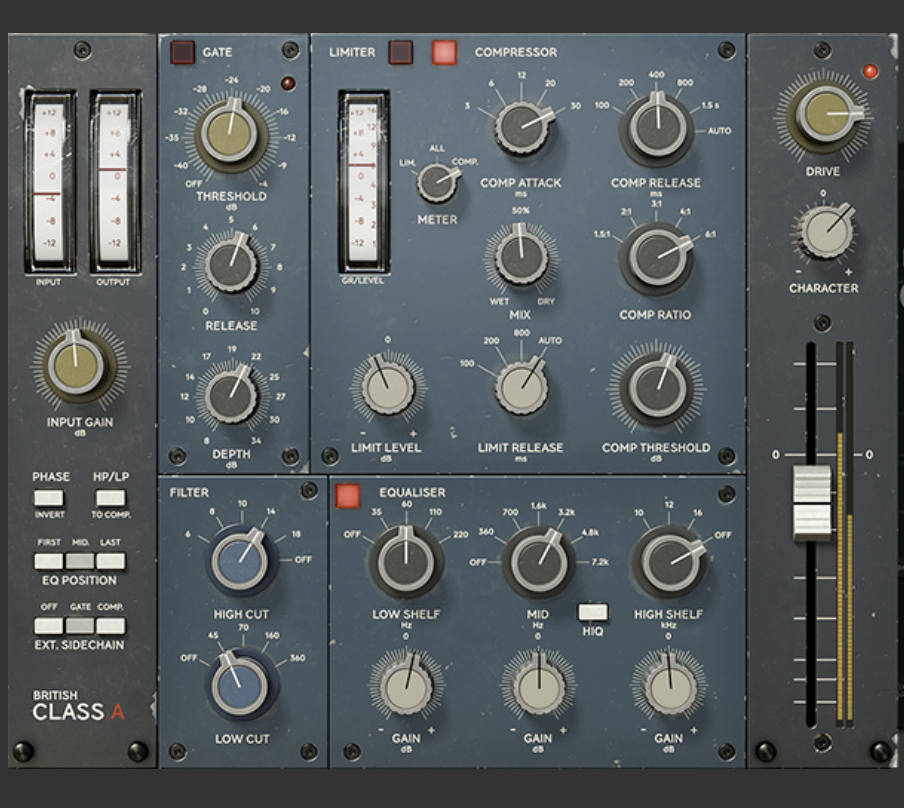904x808 pixels.
Task: Click the Input Gain knob
Action: pyautogui.click(x=76, y=364)
